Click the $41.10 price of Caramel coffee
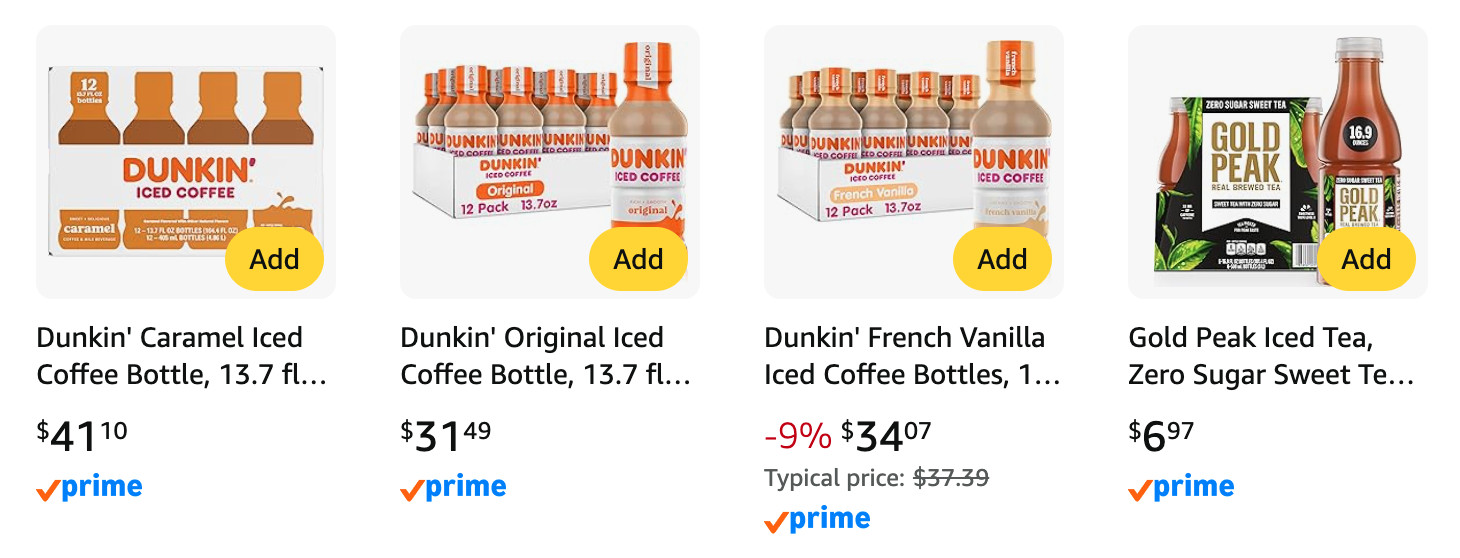Image resolution: width=1460 pixels, height=558 pixels. coord(82,436)
